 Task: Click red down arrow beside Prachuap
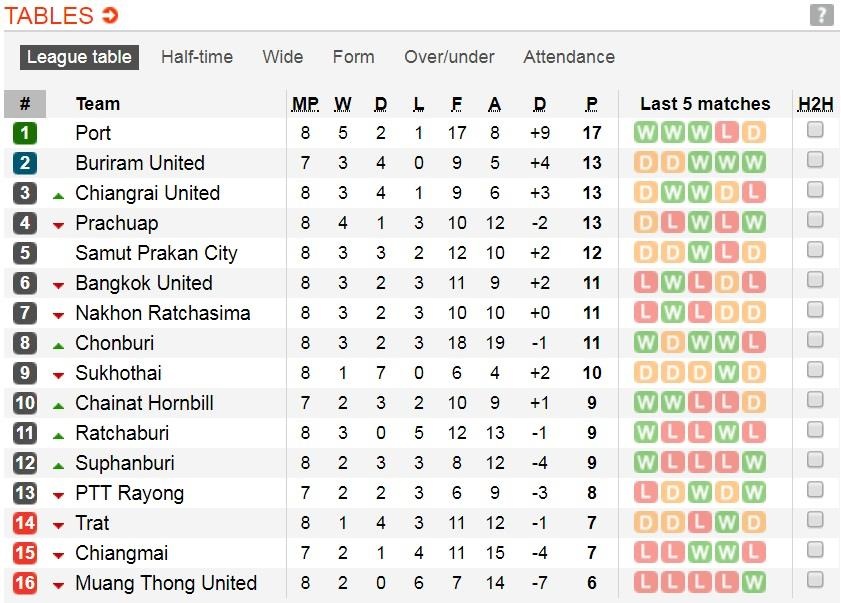point(58,225)
